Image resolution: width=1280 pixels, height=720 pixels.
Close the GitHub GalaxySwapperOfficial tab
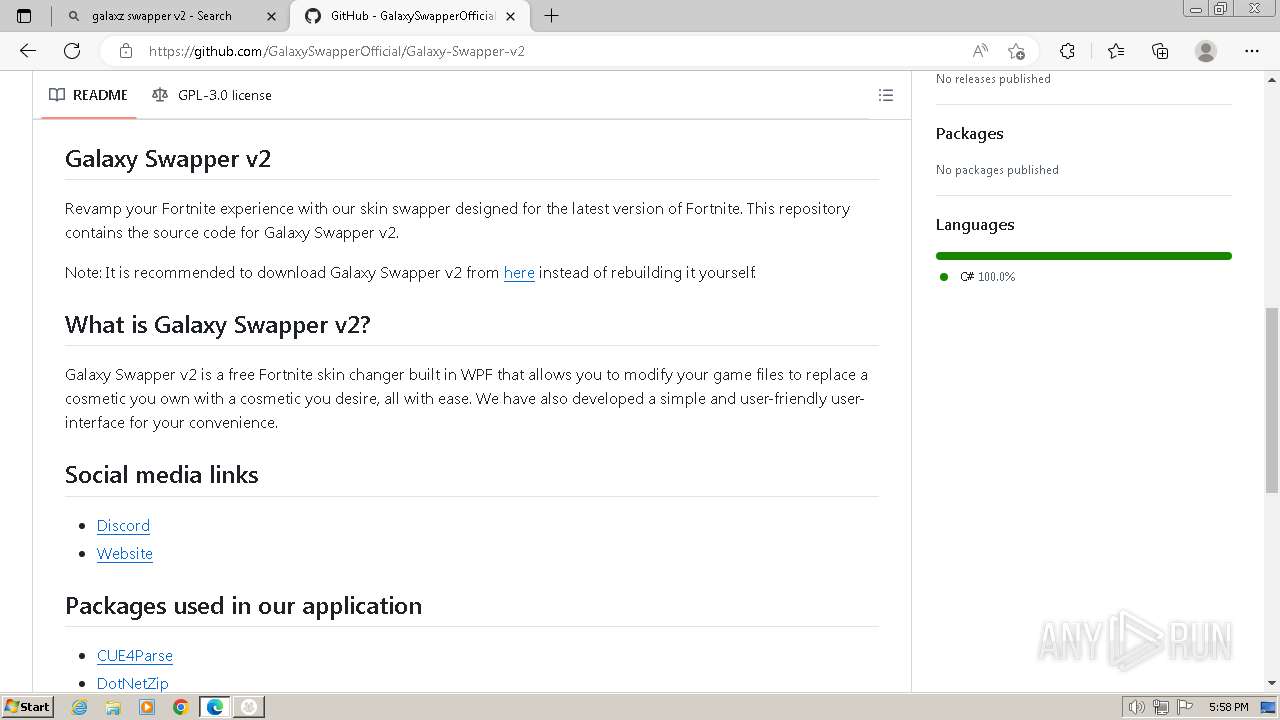[x=511, y=16]
